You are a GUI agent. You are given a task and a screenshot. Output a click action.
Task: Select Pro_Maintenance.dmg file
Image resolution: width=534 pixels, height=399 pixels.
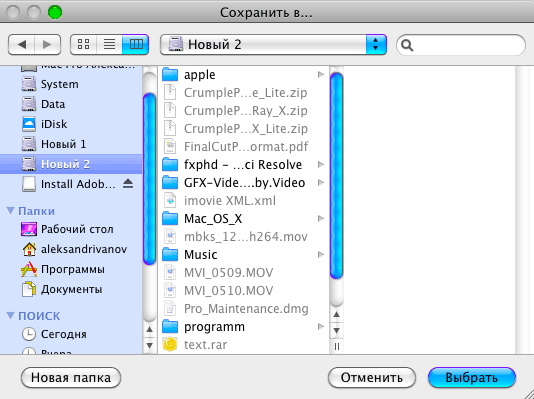coord(244,309)
